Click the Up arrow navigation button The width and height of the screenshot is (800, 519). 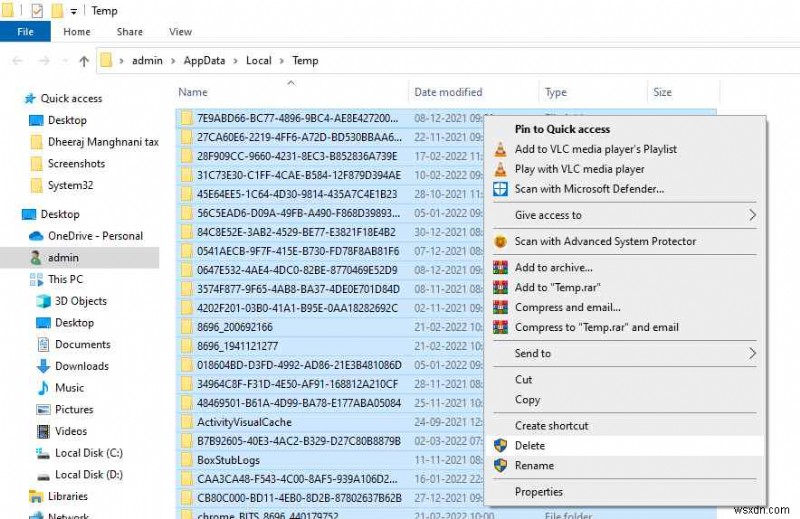pyautogui.click(x=84, y=61)
